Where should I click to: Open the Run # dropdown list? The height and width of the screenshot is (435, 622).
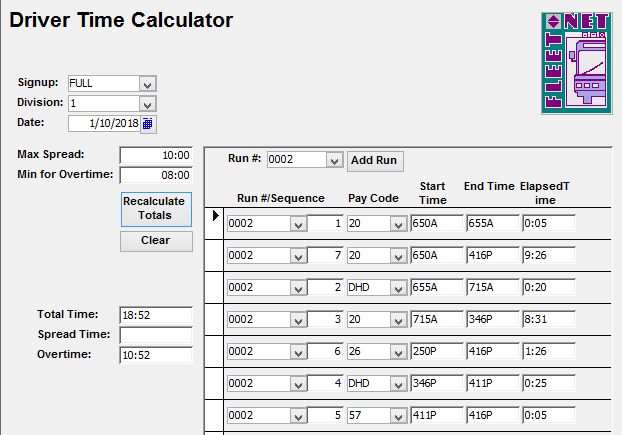[x=335, y=160]
